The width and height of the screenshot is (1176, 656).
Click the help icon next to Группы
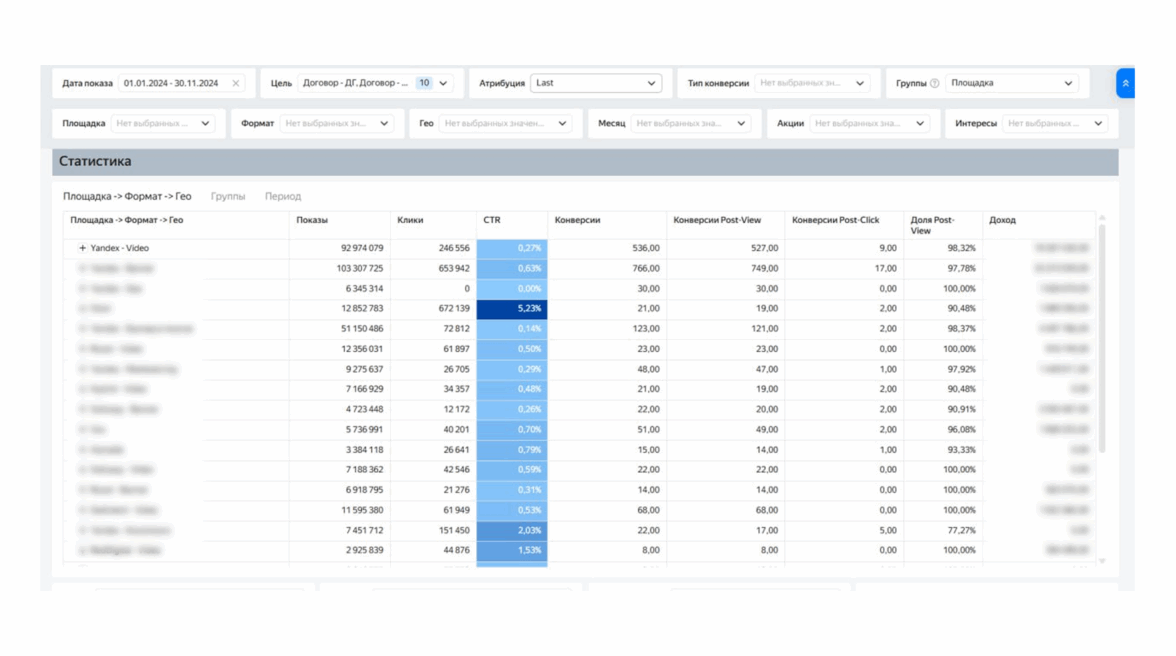click(x=935, y=84)
